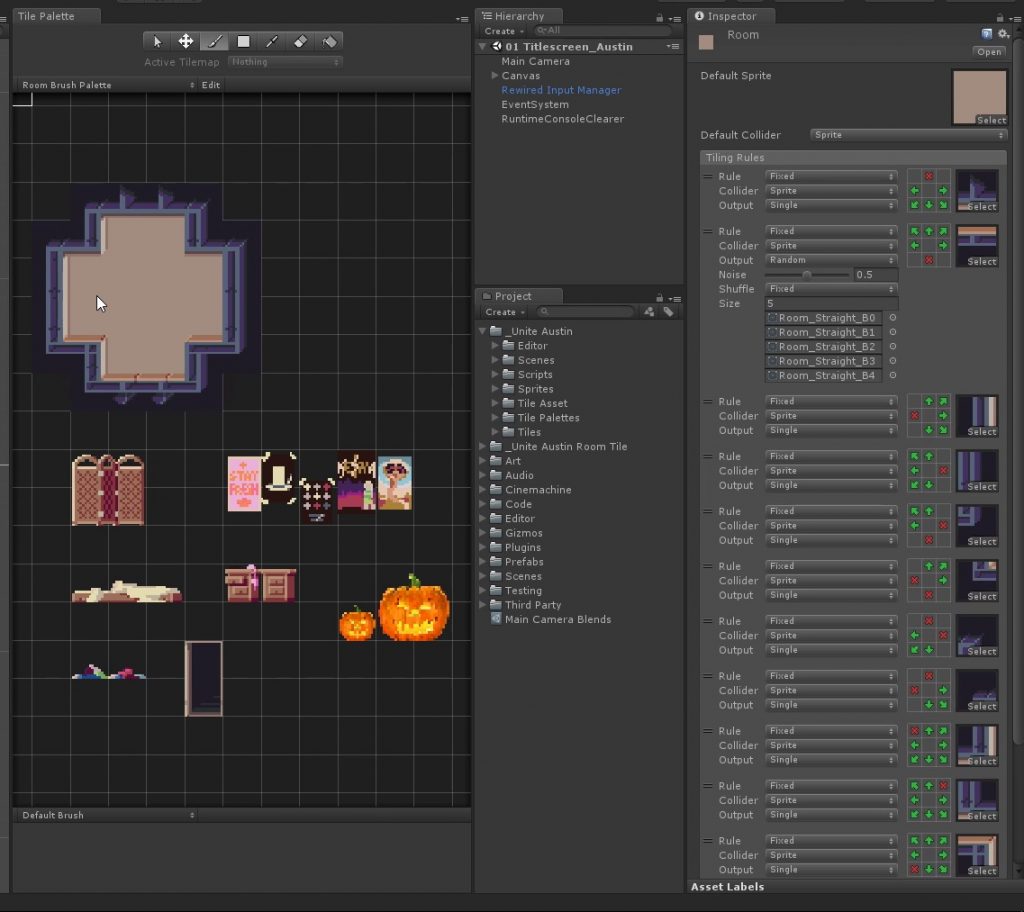Expand the Canvas object in Hierarchy

click(x=495, y=76)
